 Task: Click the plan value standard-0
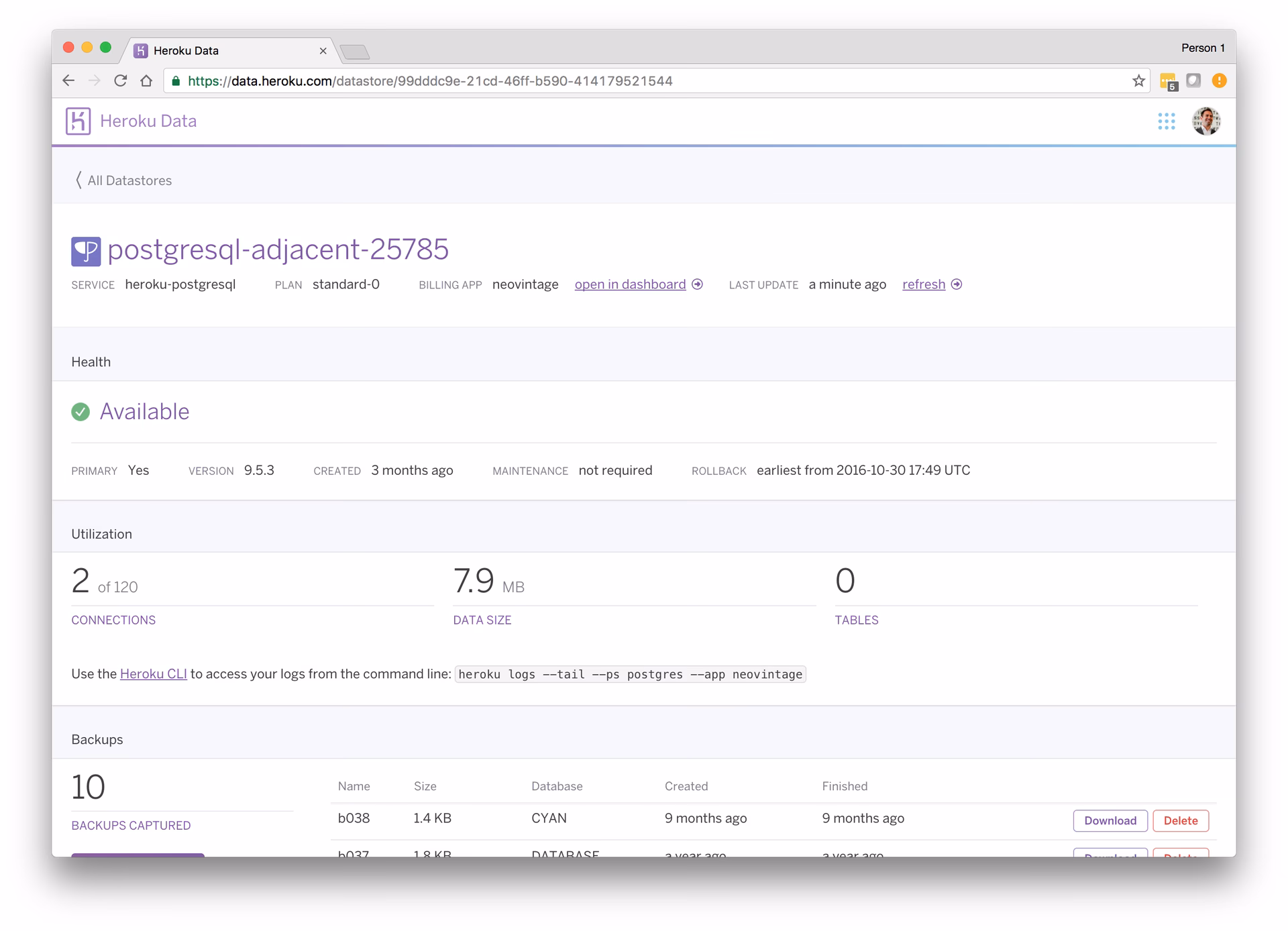coord(346,284)
